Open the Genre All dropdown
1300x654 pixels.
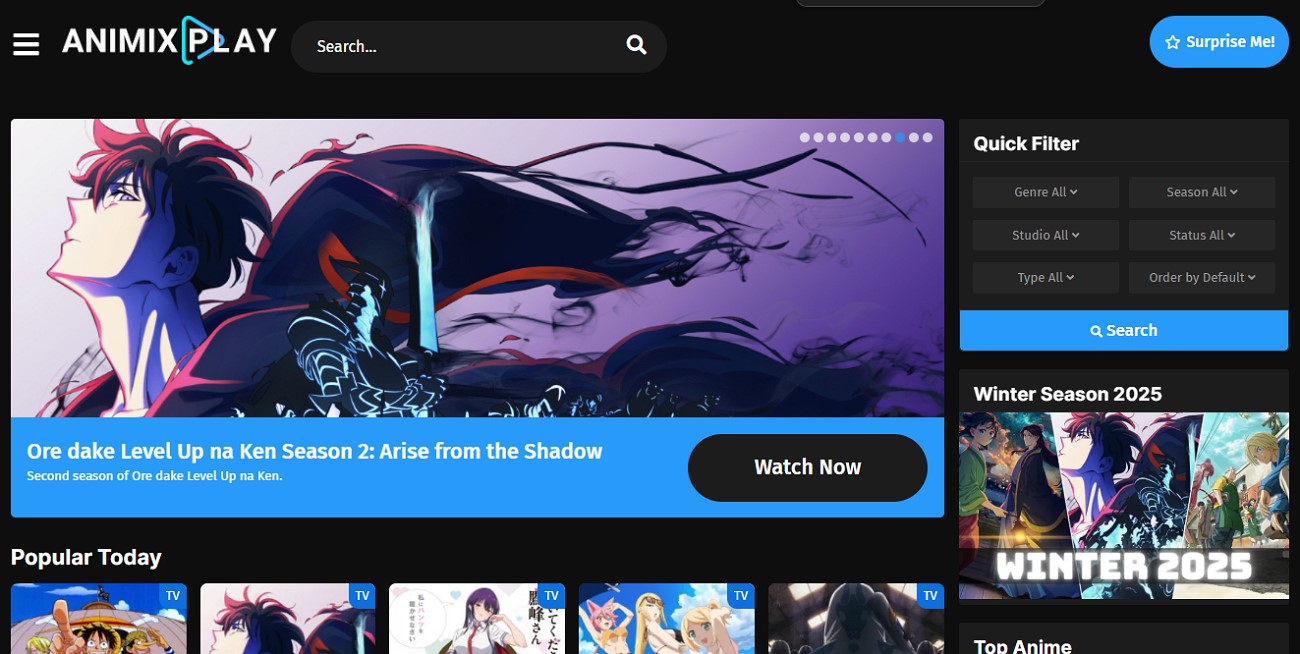click(x=1045, y=192)
